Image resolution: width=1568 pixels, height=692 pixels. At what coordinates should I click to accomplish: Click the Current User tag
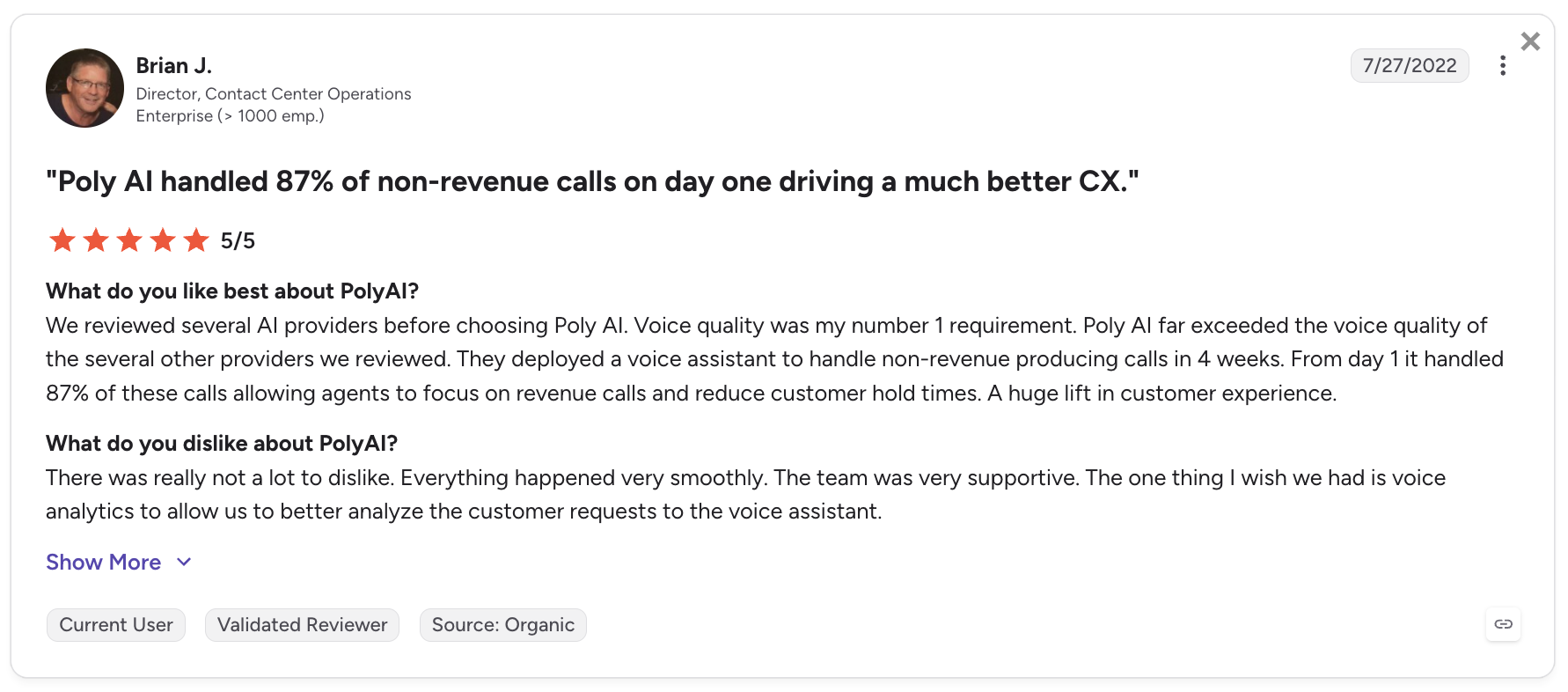[116, 625]
